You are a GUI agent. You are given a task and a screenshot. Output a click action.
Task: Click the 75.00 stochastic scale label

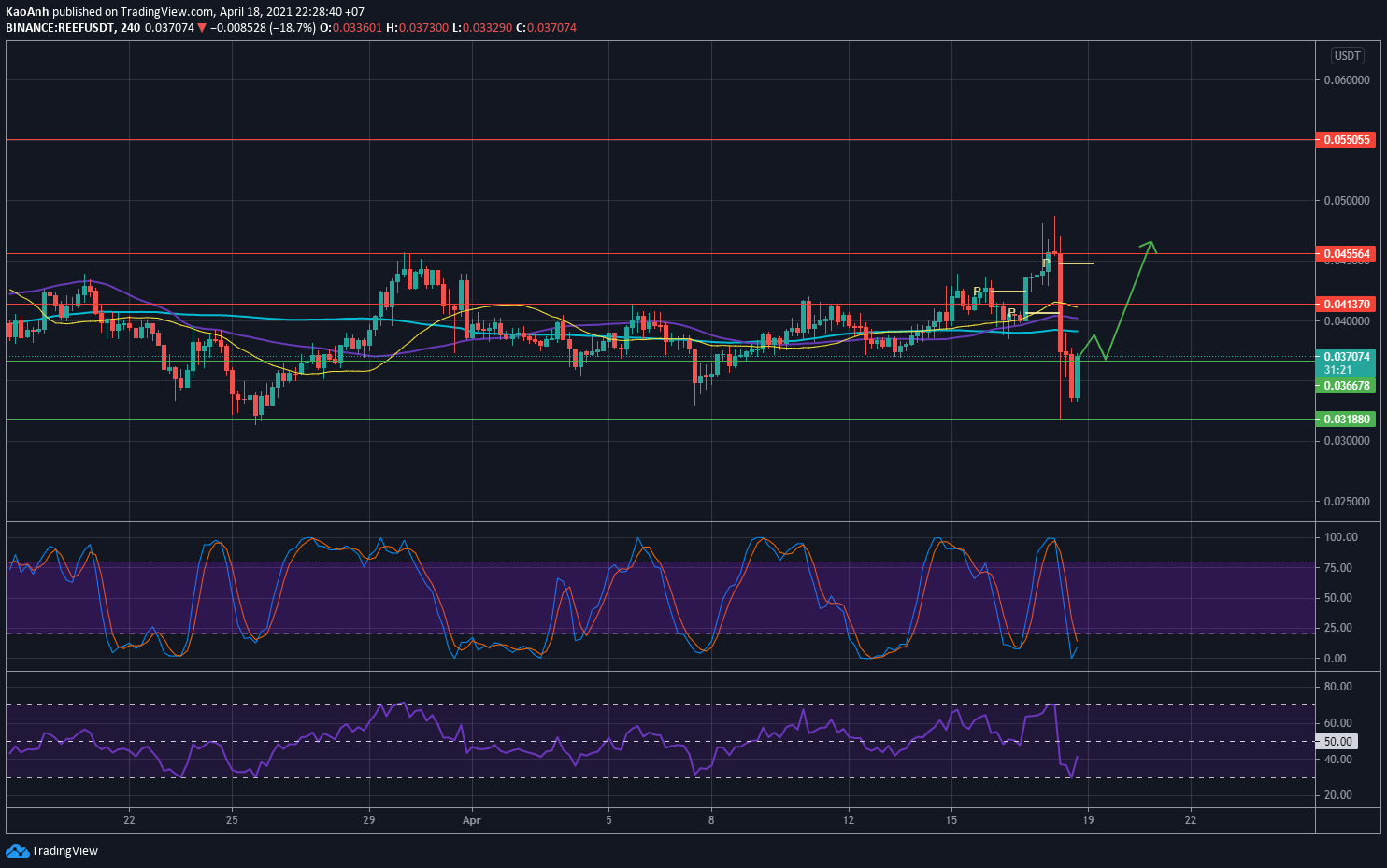[1338, 568]
